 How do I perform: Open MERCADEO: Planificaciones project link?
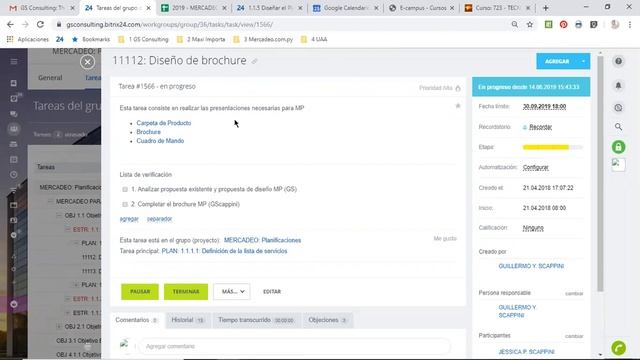pyautogui.click(x=262, y=240)
